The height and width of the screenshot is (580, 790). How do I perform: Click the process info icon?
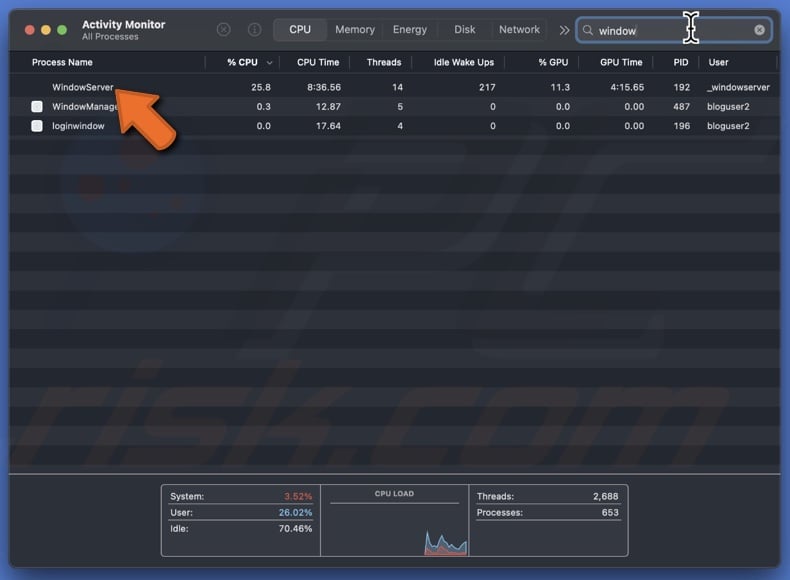[255, 30]
